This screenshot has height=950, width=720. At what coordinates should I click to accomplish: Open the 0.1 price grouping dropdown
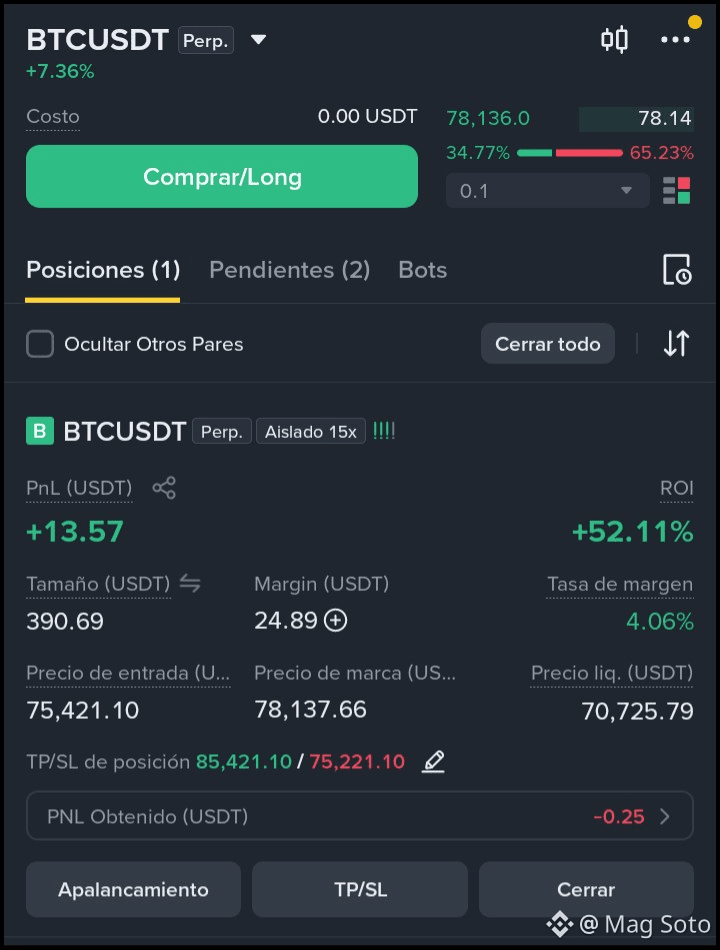click(548, 191)
